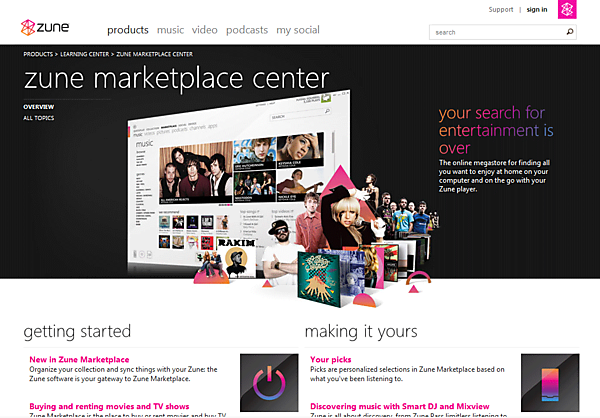Open the products menu
The height and width of the screenshot is (418, 600).
pyautogui.click(x=128, y=30)
